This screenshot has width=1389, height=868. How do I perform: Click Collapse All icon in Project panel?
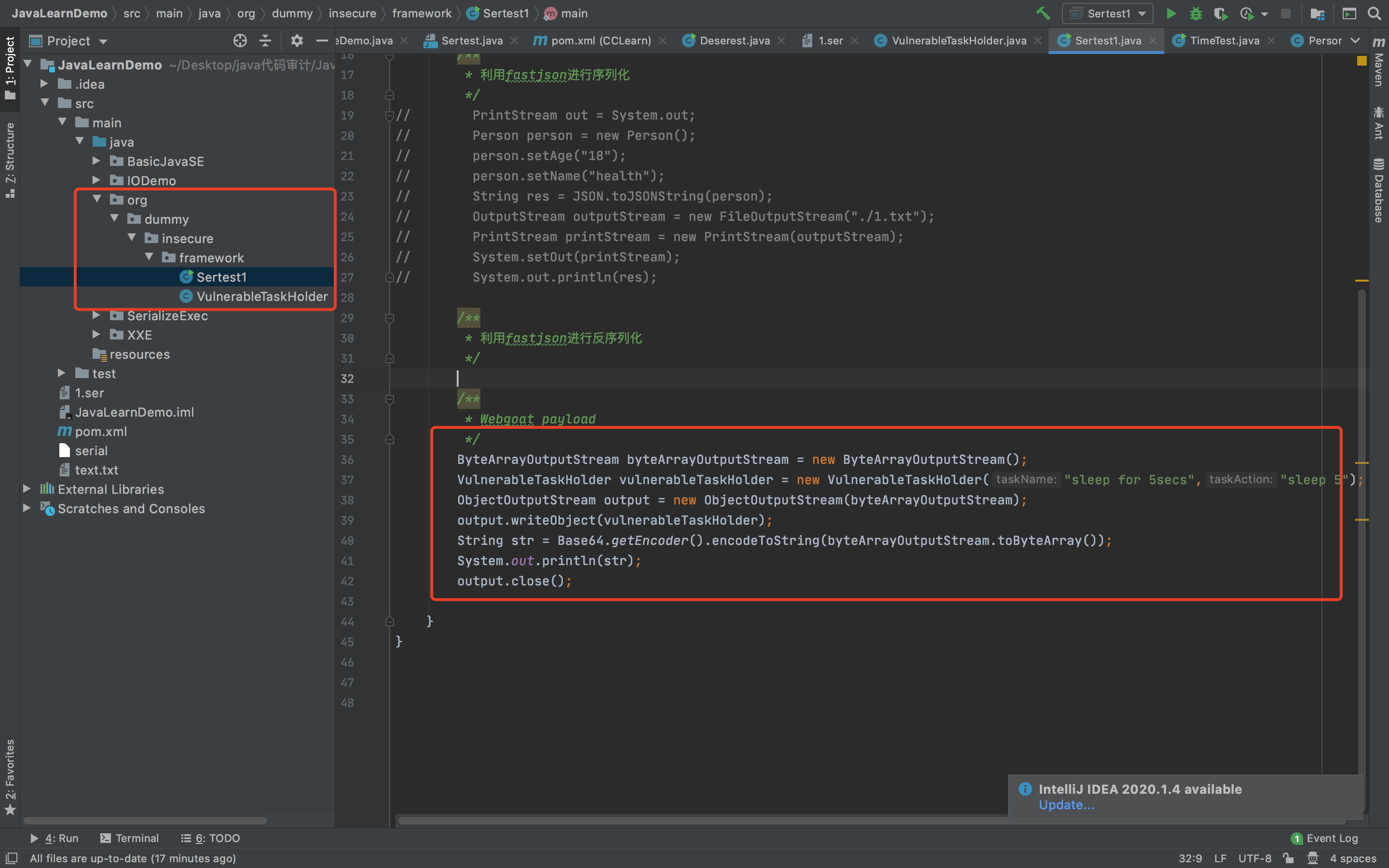265,41
